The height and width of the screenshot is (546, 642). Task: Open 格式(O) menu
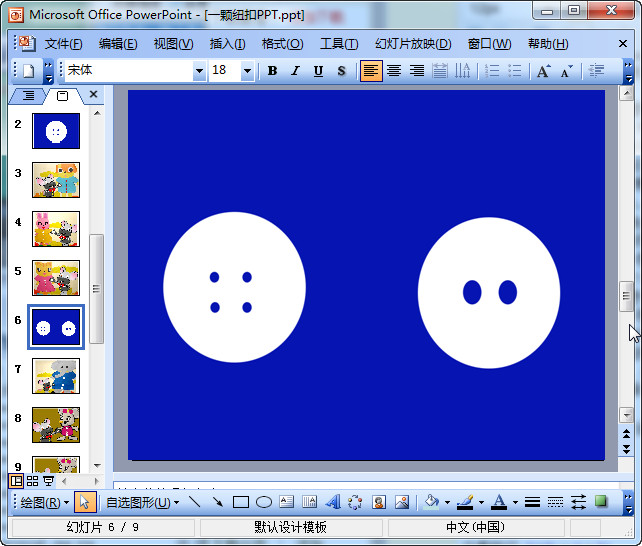283,43
